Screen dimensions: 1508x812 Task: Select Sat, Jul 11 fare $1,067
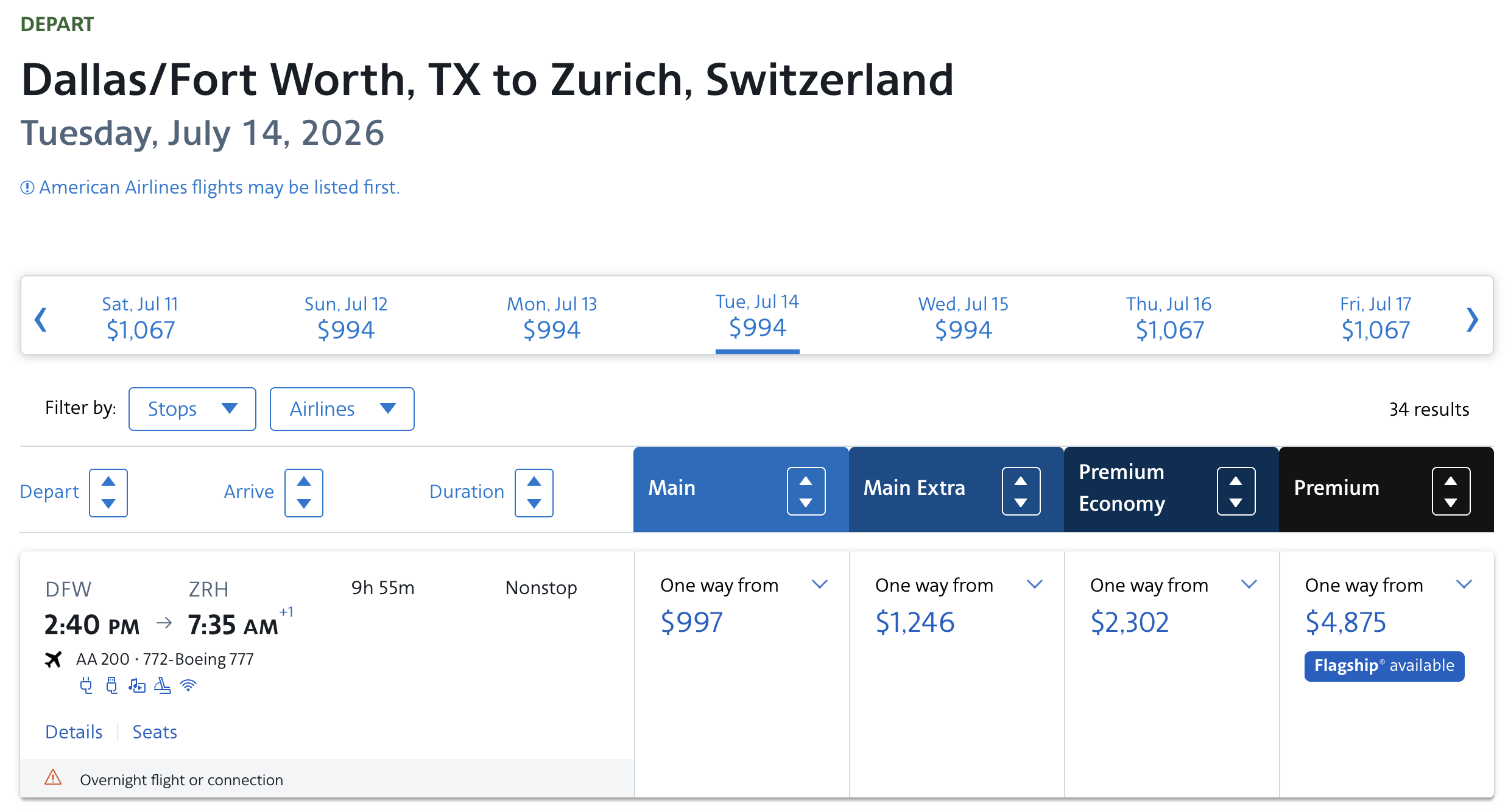140,317
